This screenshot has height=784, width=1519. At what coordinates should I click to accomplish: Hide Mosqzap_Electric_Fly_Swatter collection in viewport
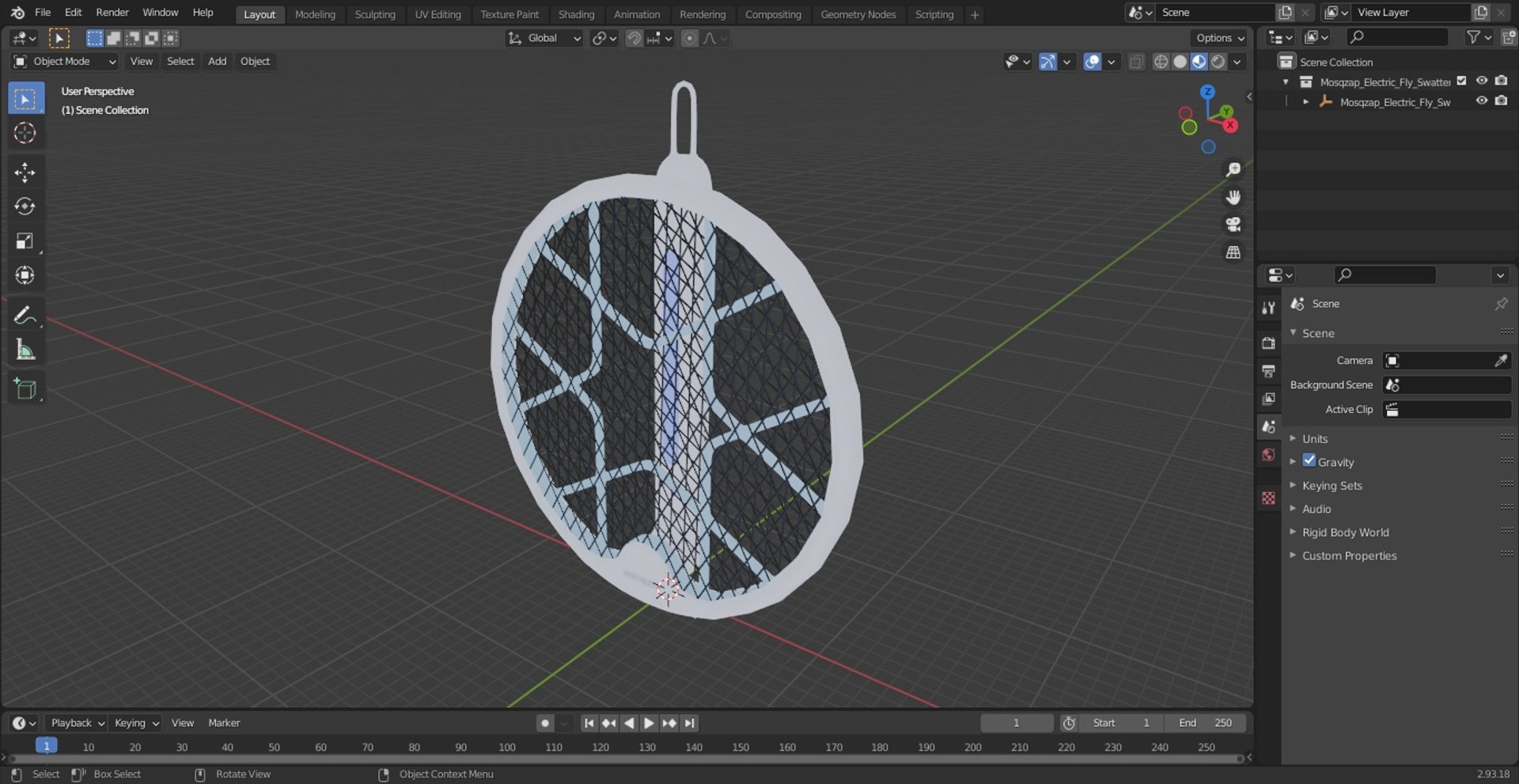1482,81
